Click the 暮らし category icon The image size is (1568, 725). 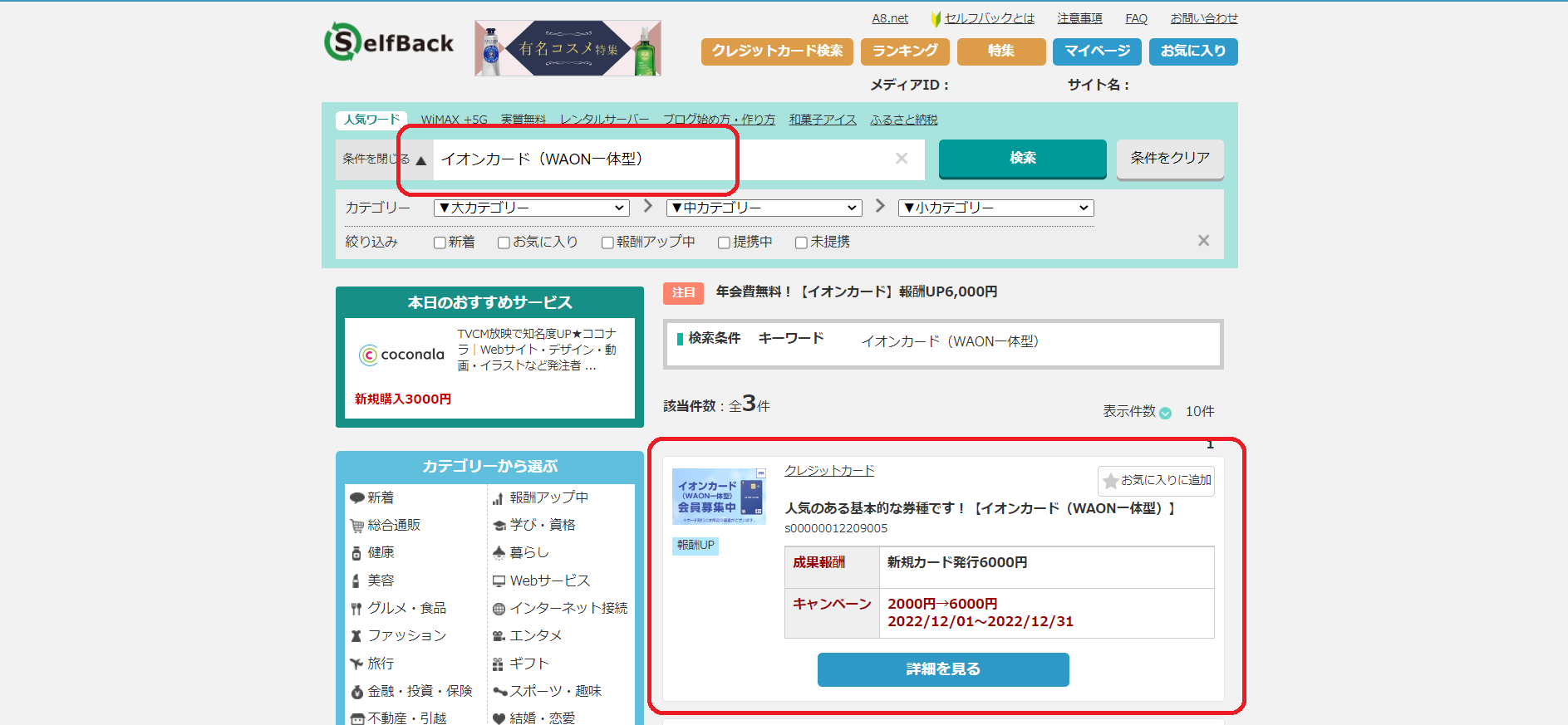(499, 553)
